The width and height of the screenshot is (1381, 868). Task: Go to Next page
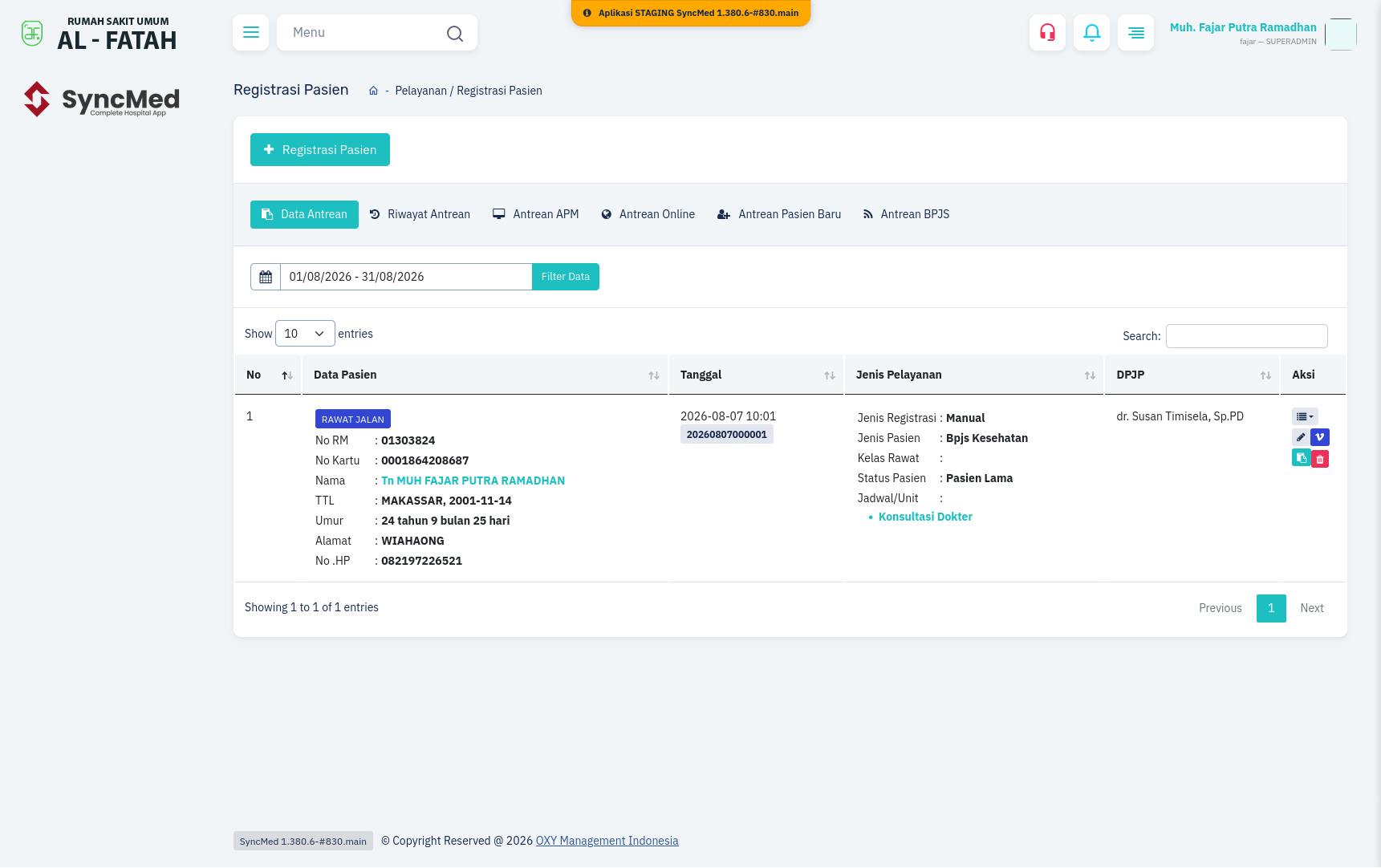(x=1312, y=608)
